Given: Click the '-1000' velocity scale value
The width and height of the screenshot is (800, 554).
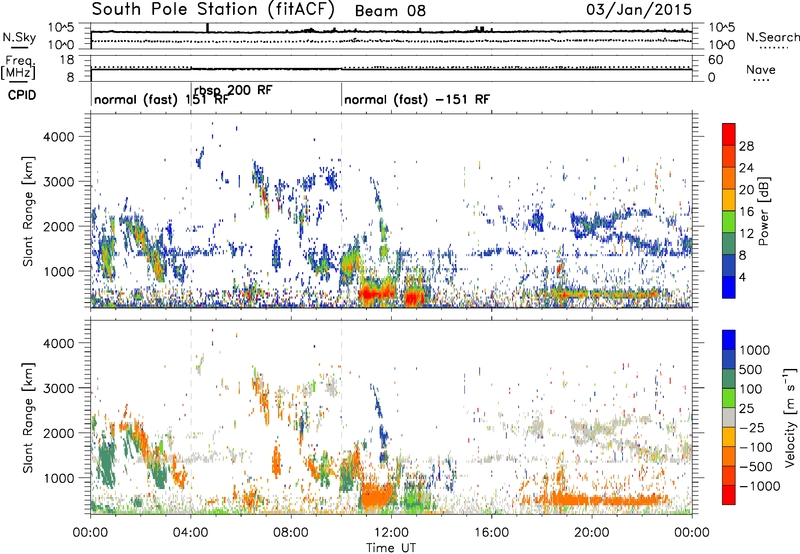Looking at the screenshot, I should (760, 486).
